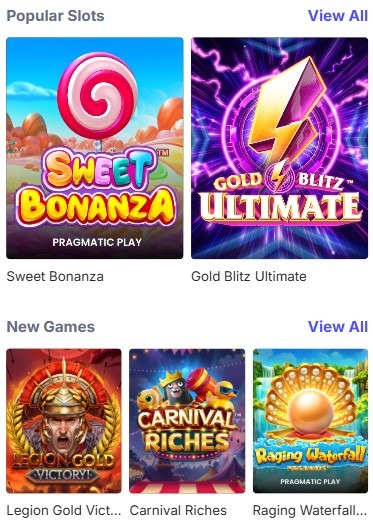Click the Gold Blitz Ultimate title text
This screenshot has height=526, width=373.
tap(249, 277)
